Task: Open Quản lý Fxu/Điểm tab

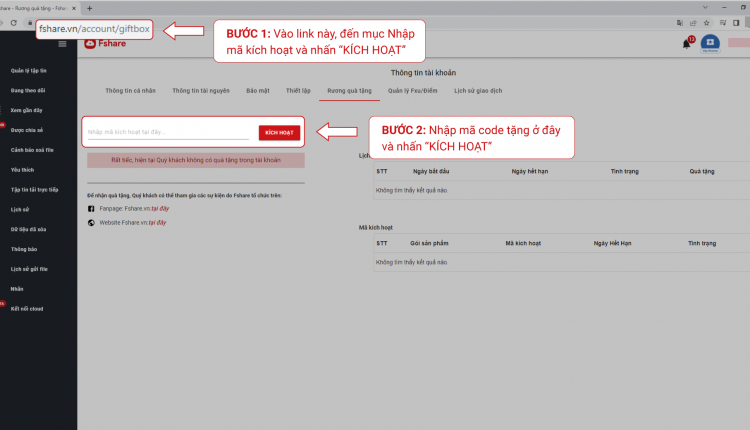Action: [x=412, y=90]
